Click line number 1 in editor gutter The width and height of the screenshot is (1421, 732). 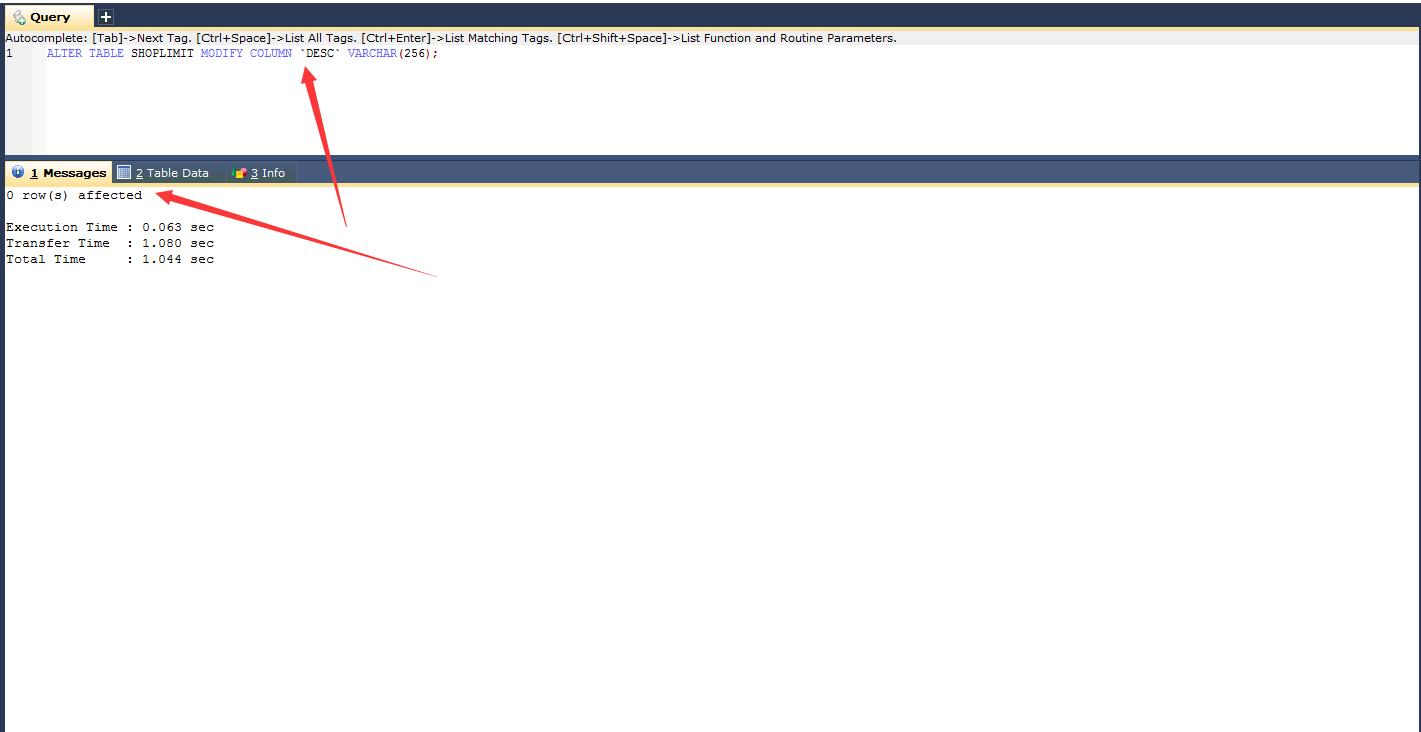pyautogui.click(x=10, y=53)
